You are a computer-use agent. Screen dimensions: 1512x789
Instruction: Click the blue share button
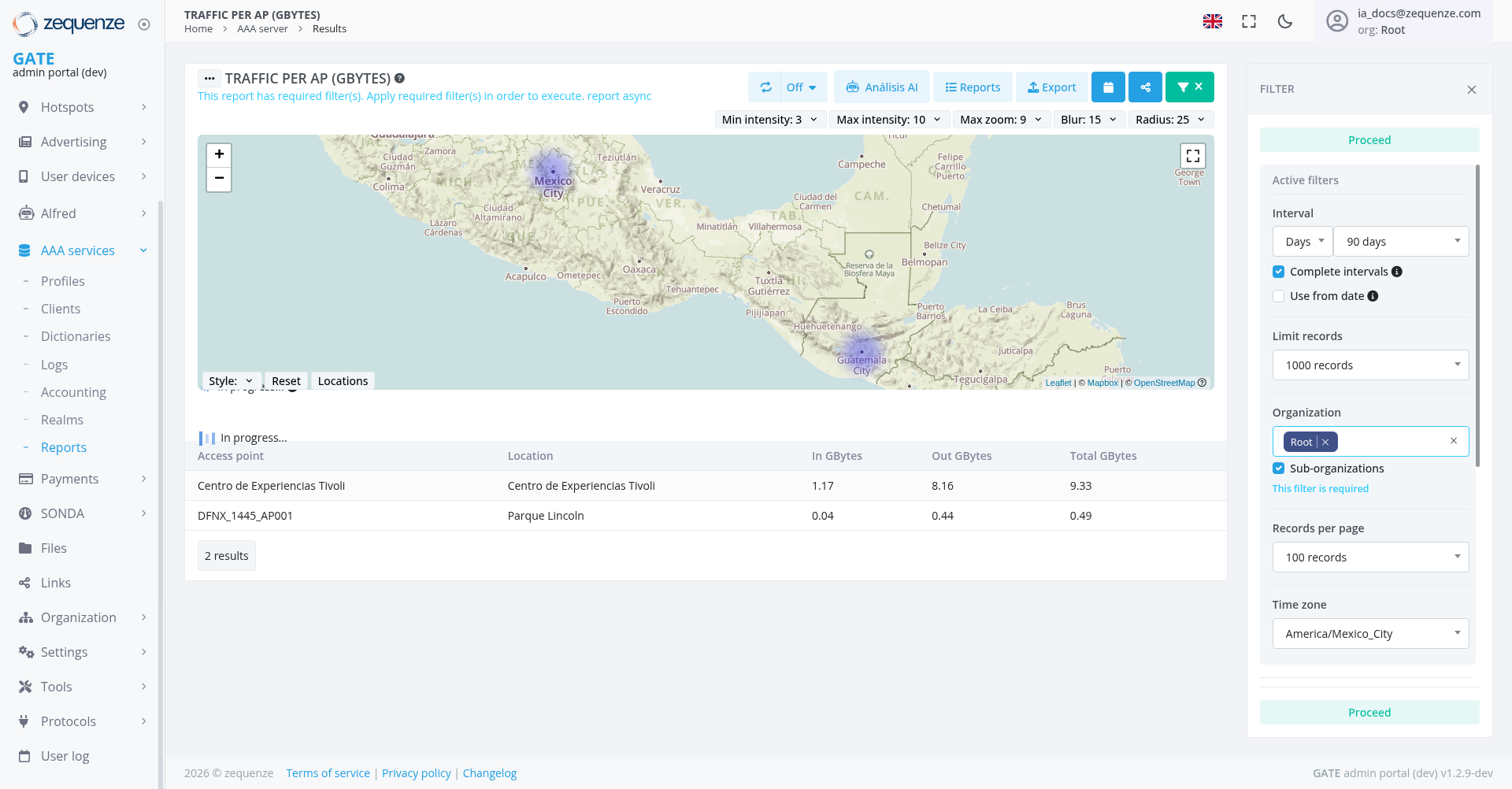pyautogui.click(x=1145, y=87)
